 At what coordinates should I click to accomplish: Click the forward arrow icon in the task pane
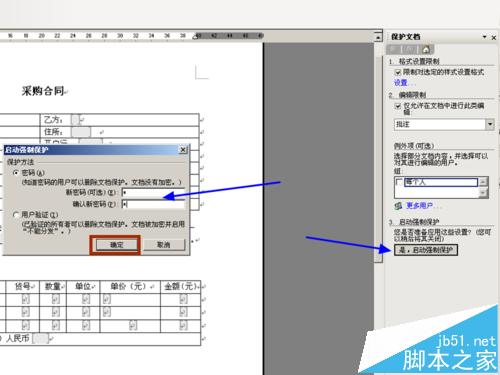click(410, 49)
